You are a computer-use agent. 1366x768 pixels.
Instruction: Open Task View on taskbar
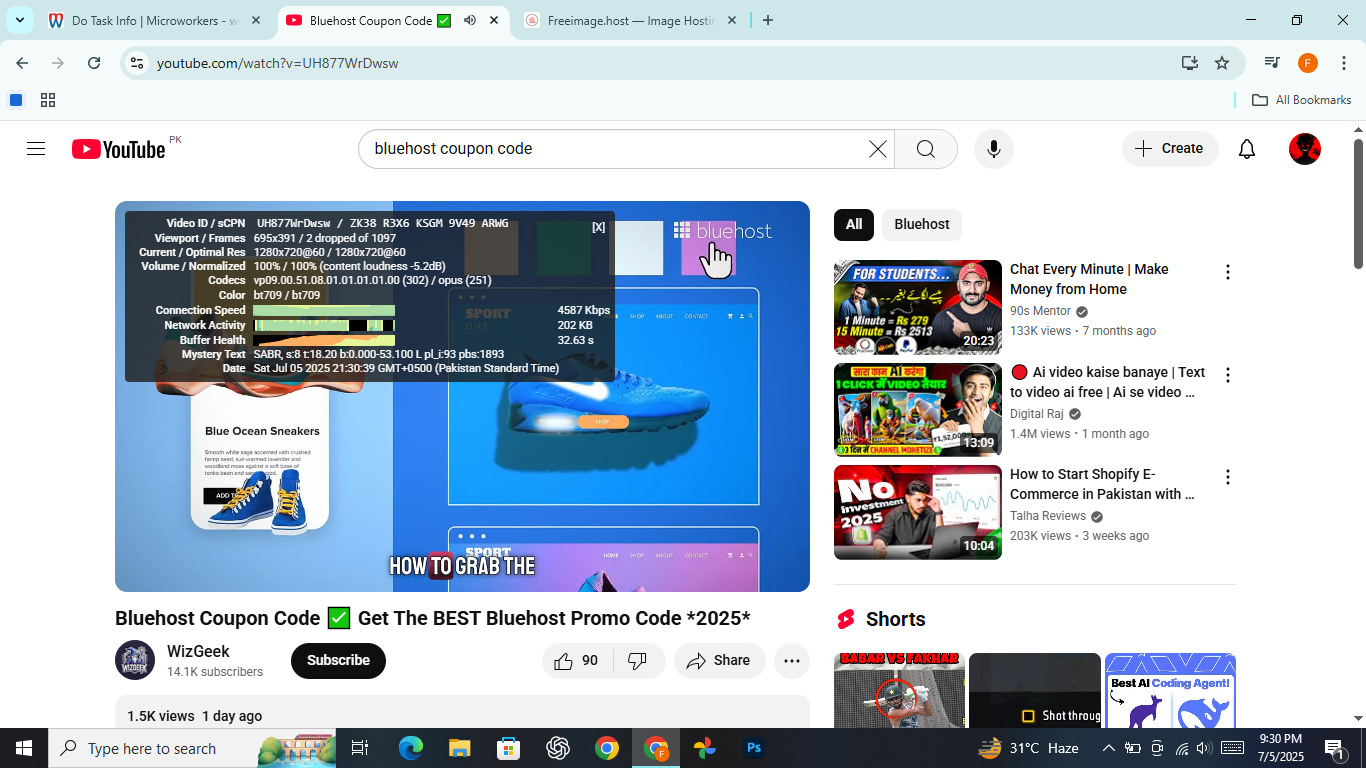pos(360,748)
